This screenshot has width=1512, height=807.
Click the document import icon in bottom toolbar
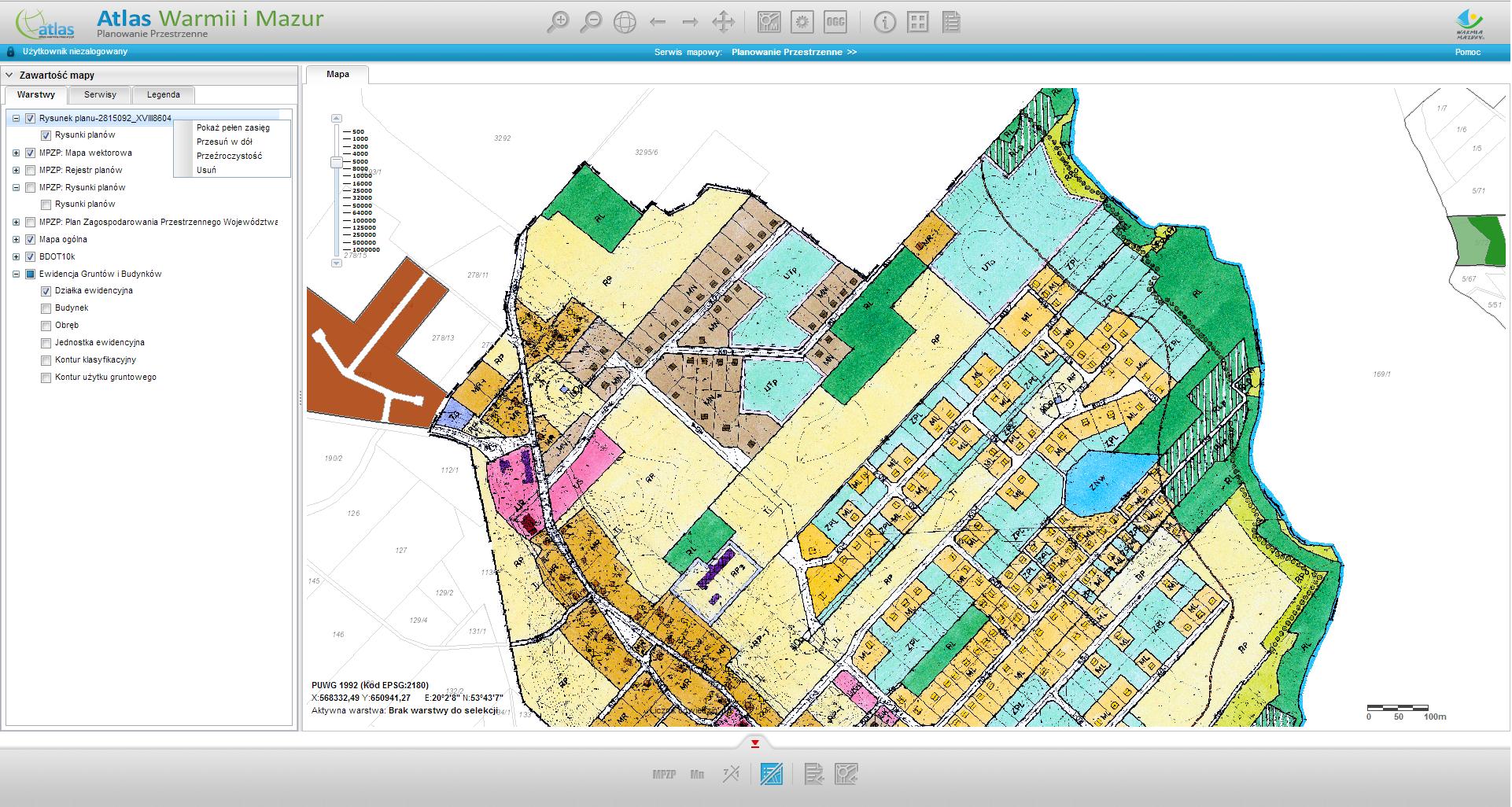point(814,774)
